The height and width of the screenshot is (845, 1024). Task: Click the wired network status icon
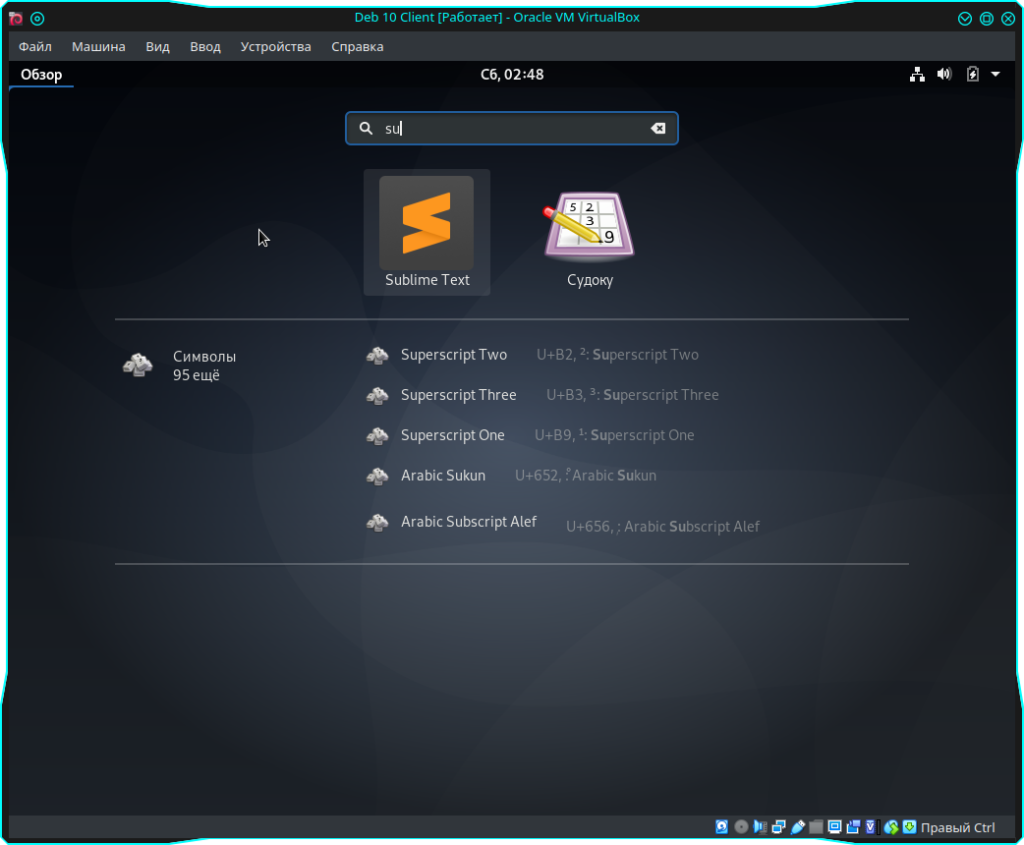917,74
